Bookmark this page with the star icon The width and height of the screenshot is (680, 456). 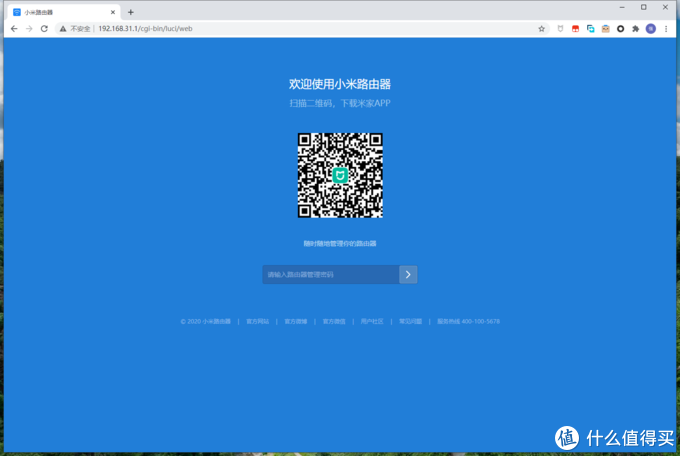(x=541, y=29)
